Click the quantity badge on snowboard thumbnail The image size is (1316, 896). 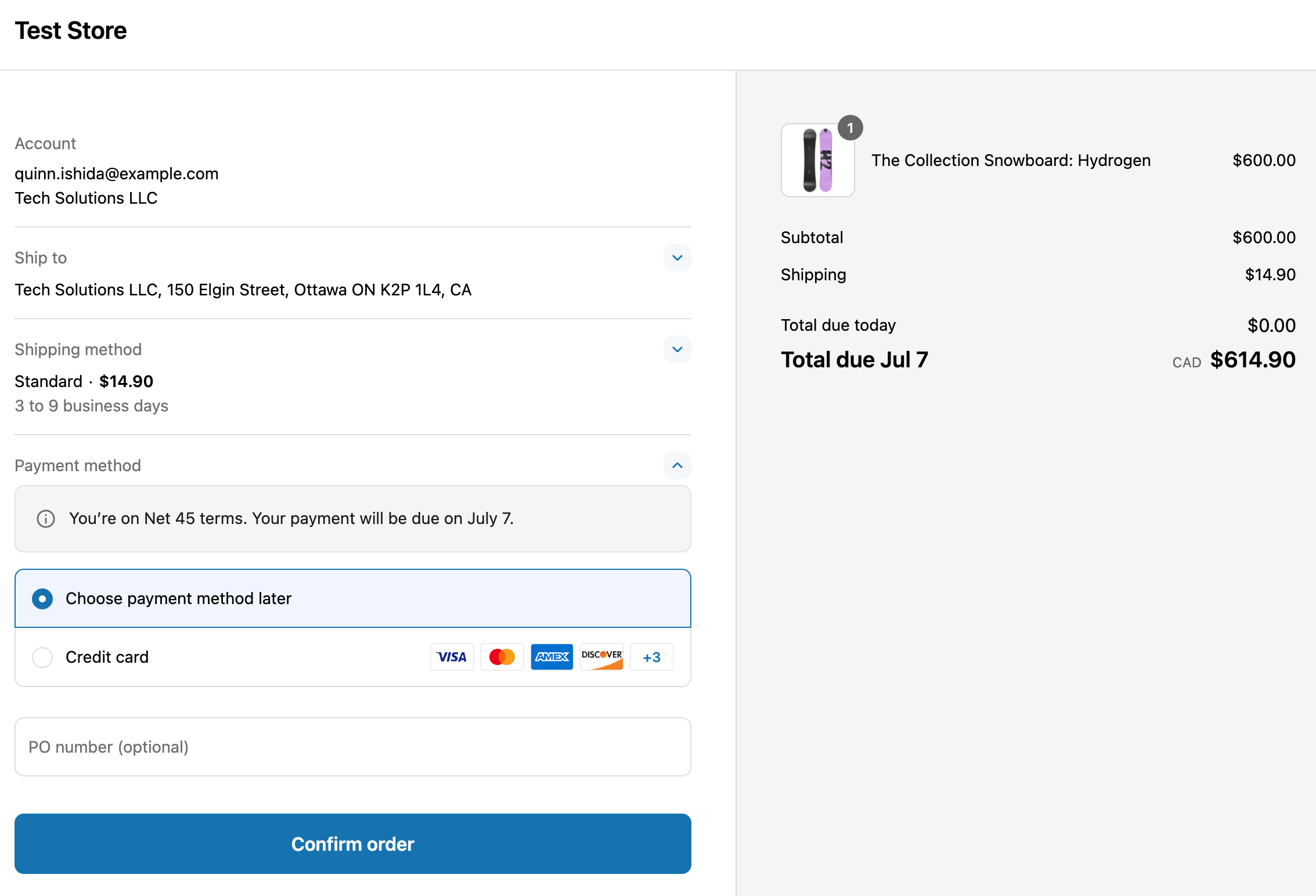(x=850, y=128)
